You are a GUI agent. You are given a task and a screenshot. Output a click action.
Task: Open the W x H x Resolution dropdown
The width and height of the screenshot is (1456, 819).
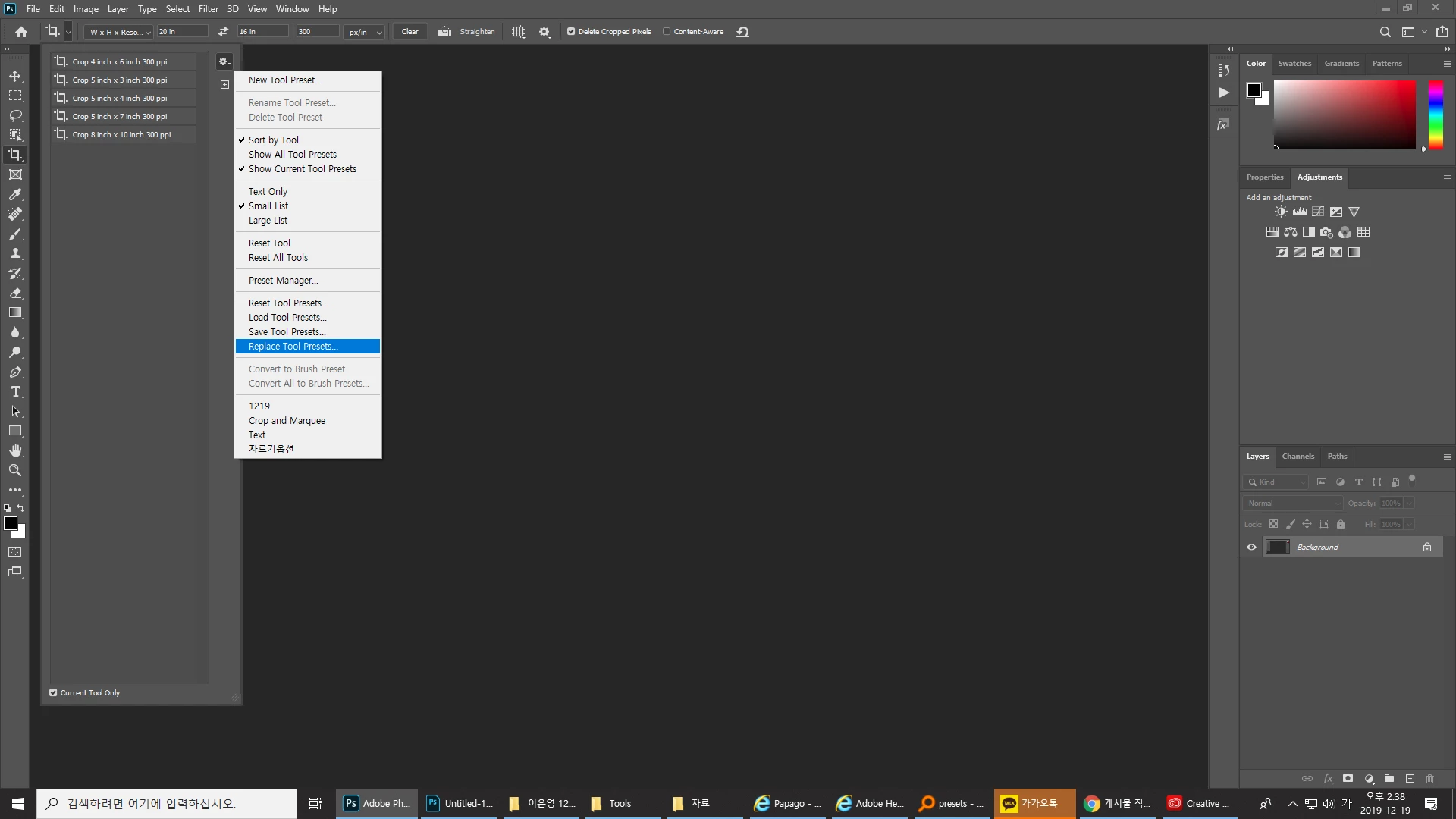(x=120, y=32)
